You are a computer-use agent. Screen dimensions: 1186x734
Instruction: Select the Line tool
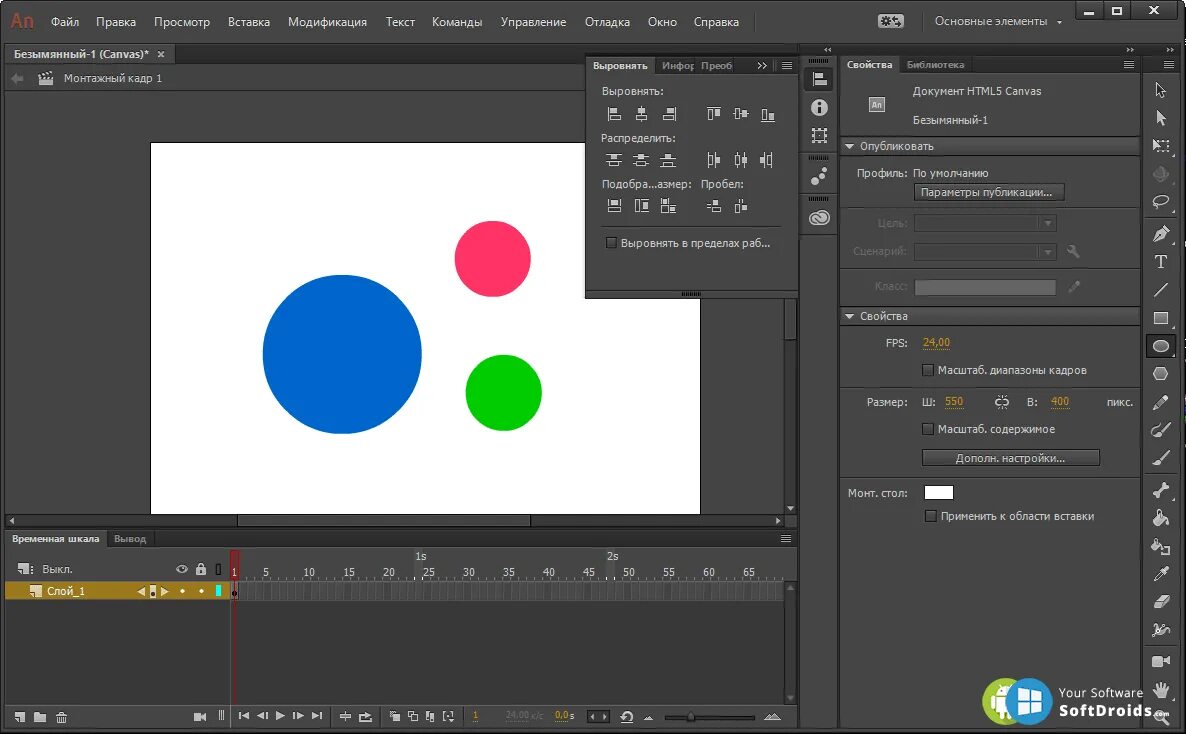point(1160,290)
